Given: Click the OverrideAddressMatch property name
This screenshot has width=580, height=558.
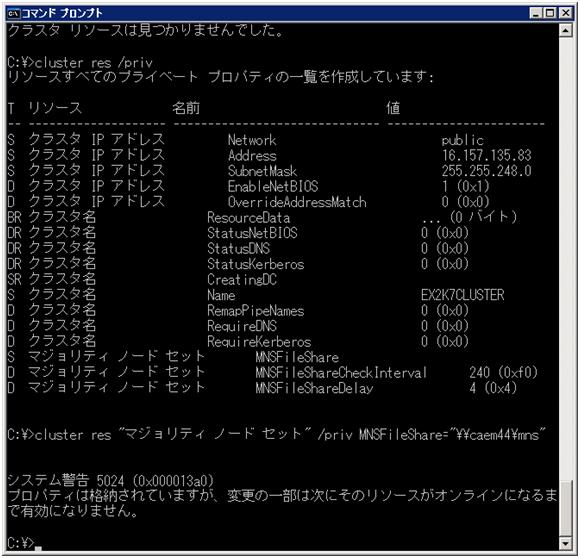Looking at the screenshot, I should 297,202.
